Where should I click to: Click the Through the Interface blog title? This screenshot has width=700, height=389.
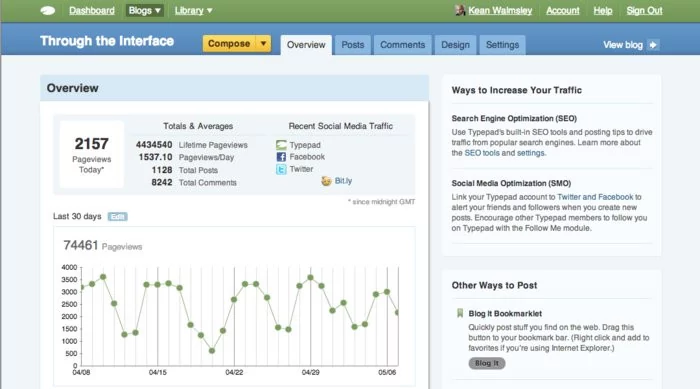[107, 41]
